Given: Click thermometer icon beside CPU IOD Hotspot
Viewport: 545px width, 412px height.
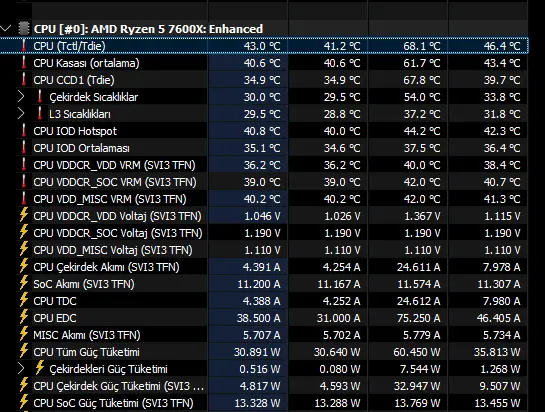Looking at the screenshot, I should click(24, 131).
